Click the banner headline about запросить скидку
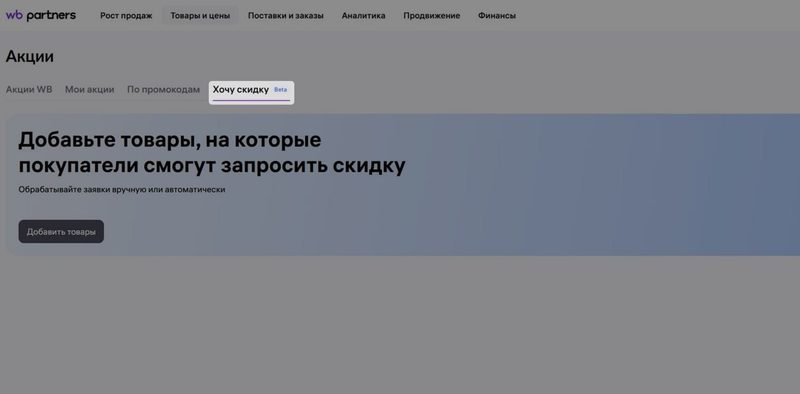 coord(212,153)
